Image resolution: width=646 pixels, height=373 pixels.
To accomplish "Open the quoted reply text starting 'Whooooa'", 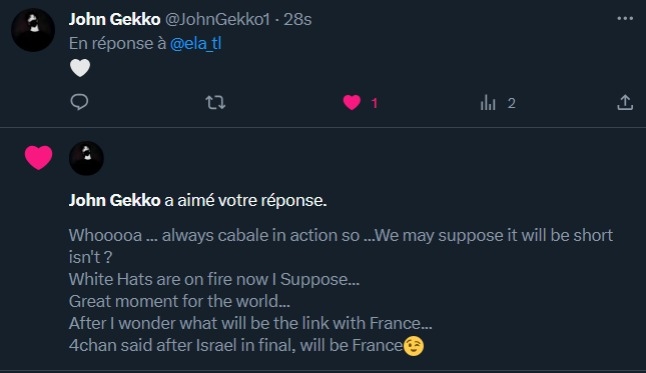I will (x=341, y=290).
